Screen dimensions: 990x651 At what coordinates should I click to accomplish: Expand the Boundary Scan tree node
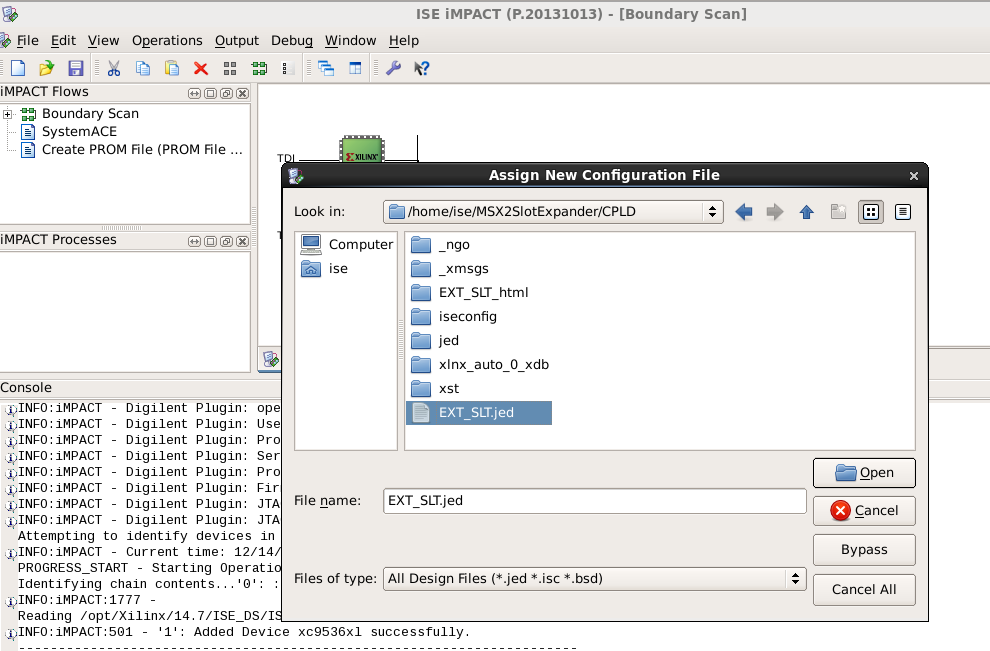pos(8,114)
